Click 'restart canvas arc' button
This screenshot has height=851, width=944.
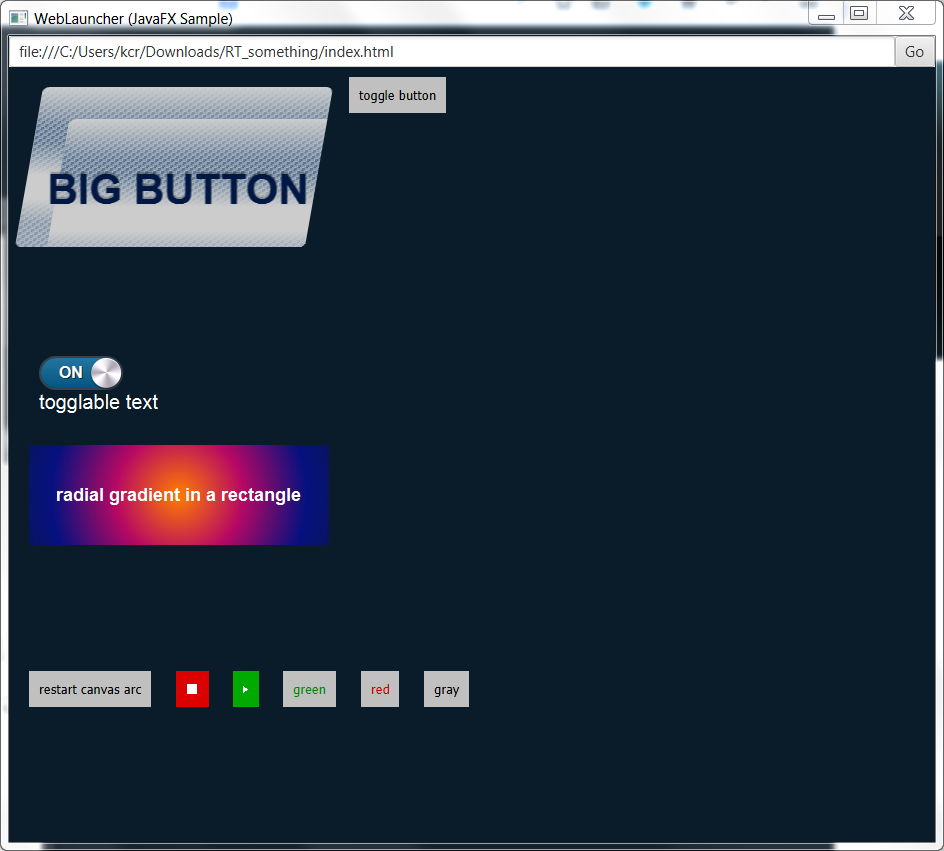point(90,689)
